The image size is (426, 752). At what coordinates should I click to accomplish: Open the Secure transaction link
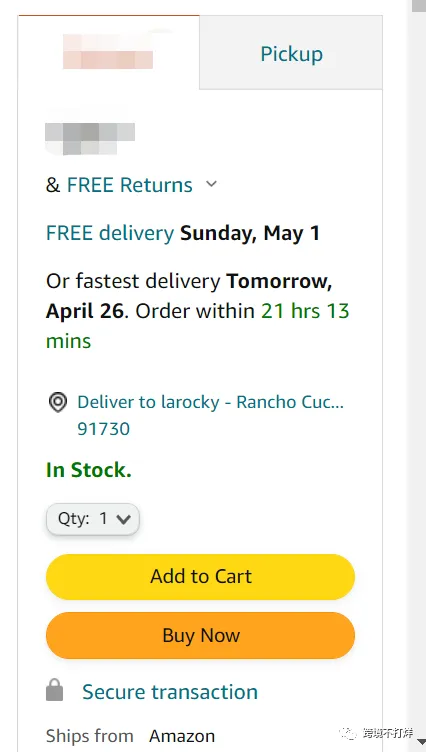pyautogui.click(x=170, y=692)
